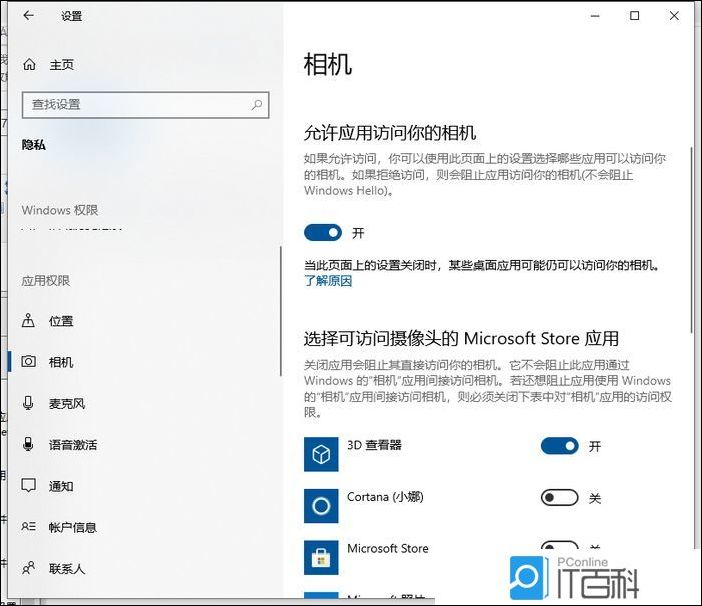Click the 隐私 heading in the sidebar

pos(34,145)
